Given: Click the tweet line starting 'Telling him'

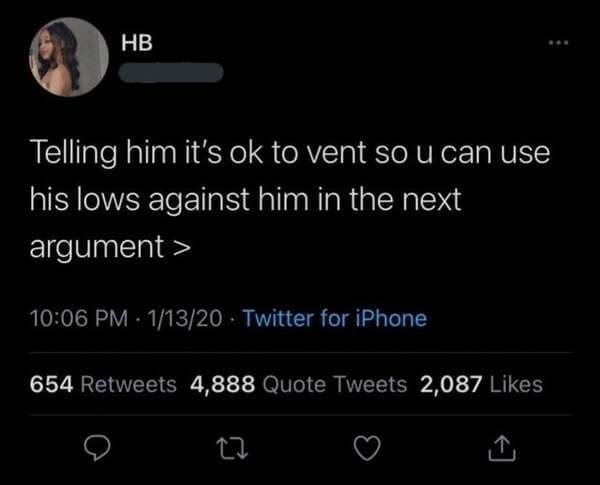Looking at the screenshot, I should pyautogui.click(x=290, y=153).
